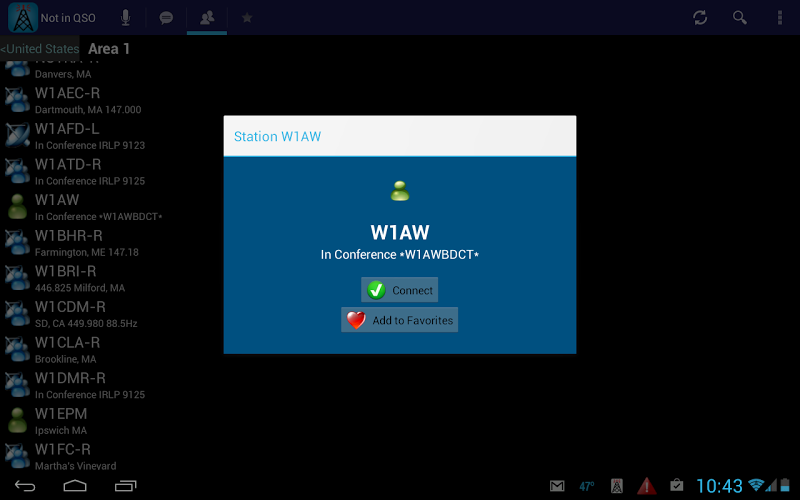
Task: Tap the green user icon in dialog
Action: 400,191
